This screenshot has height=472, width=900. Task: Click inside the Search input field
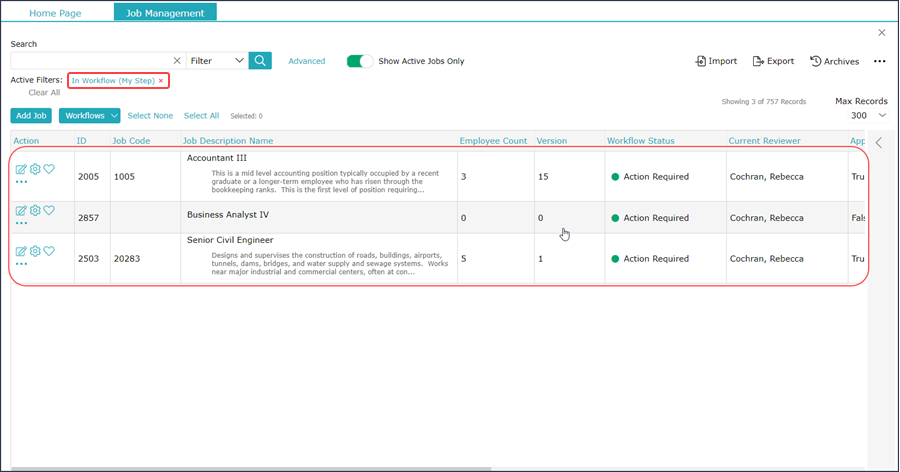point(90,61)
